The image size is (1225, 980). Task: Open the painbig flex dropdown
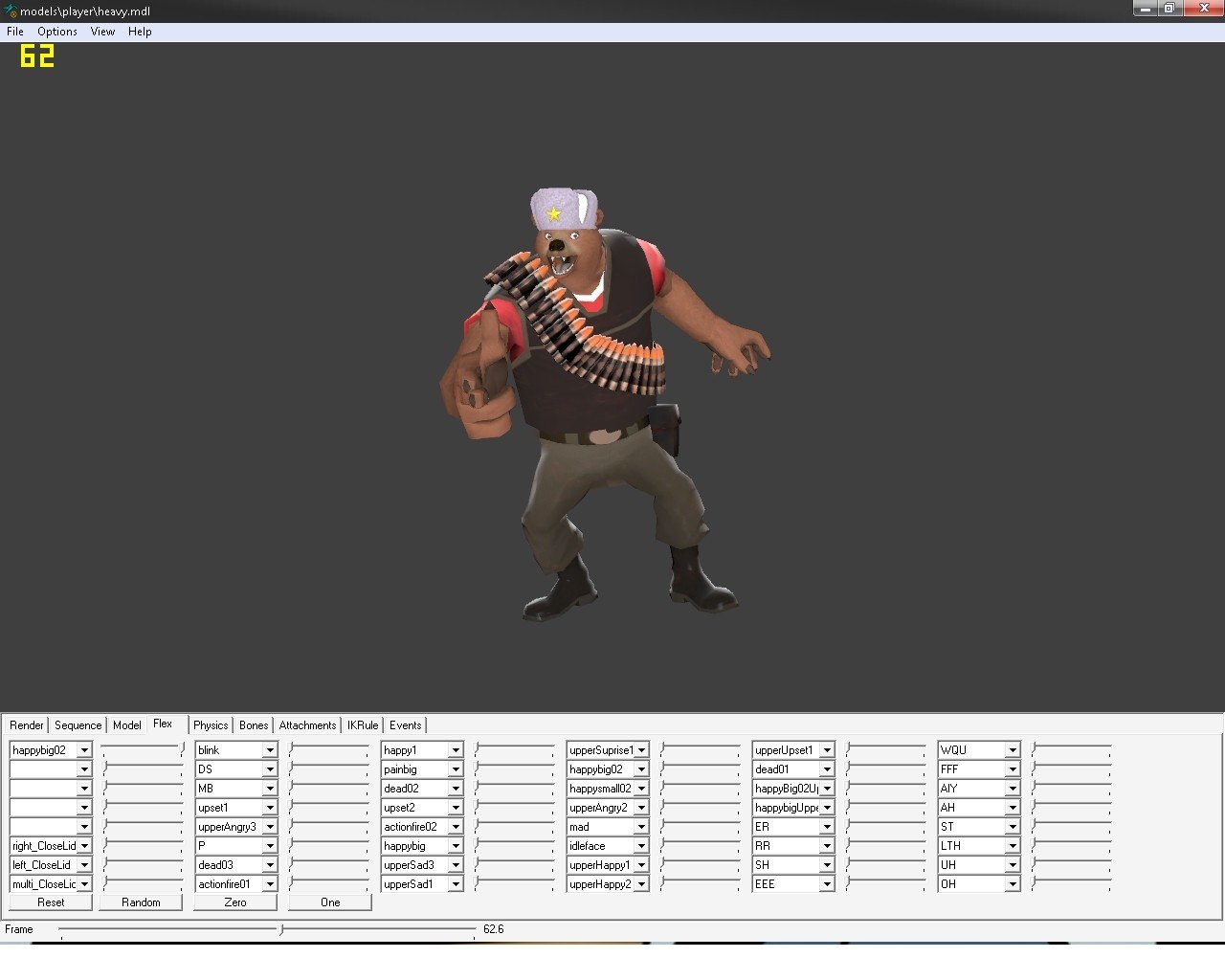pyautogui.click(x=456, y=769)
